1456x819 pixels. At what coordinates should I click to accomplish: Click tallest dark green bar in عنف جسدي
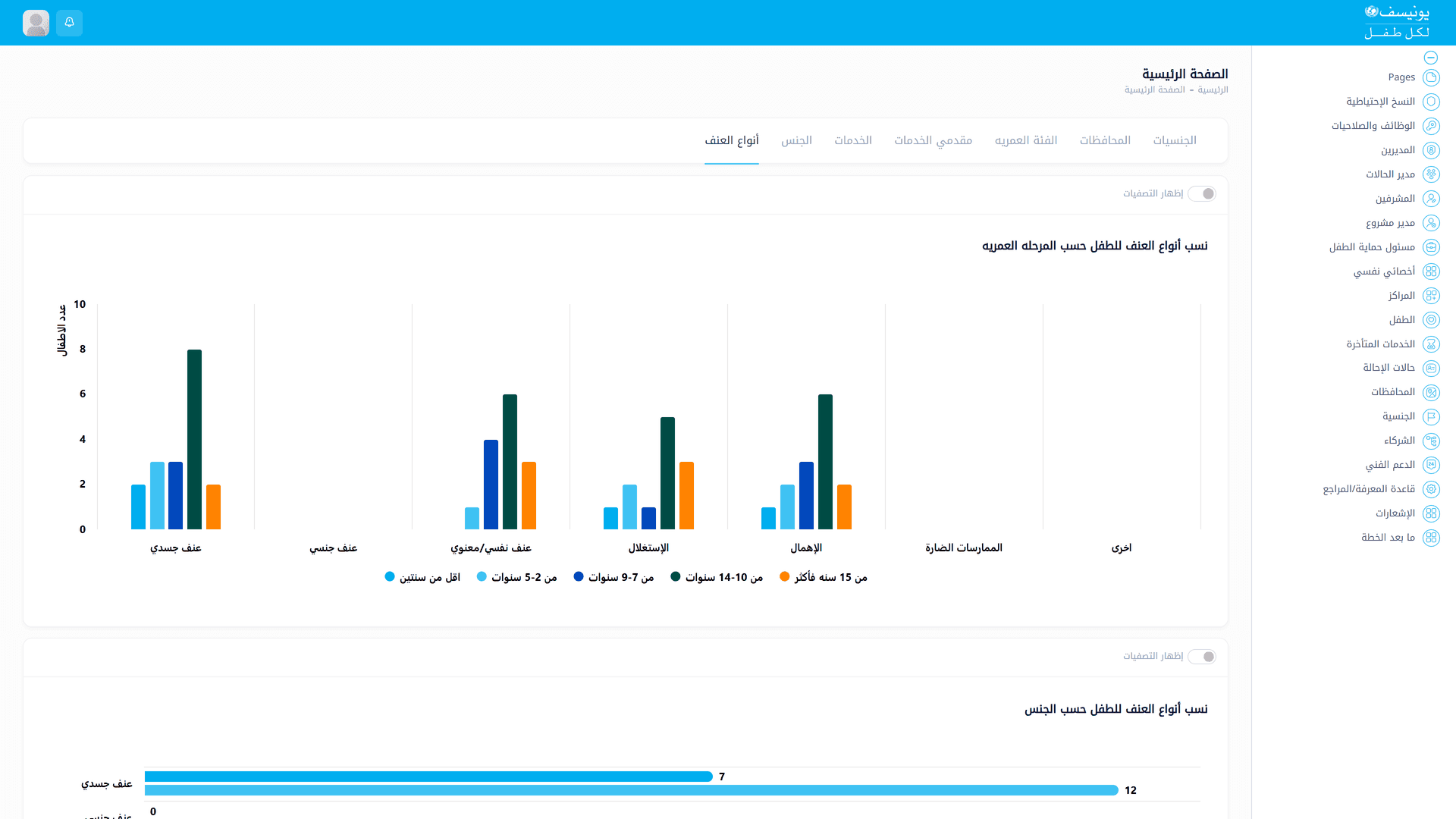point(194,439)
